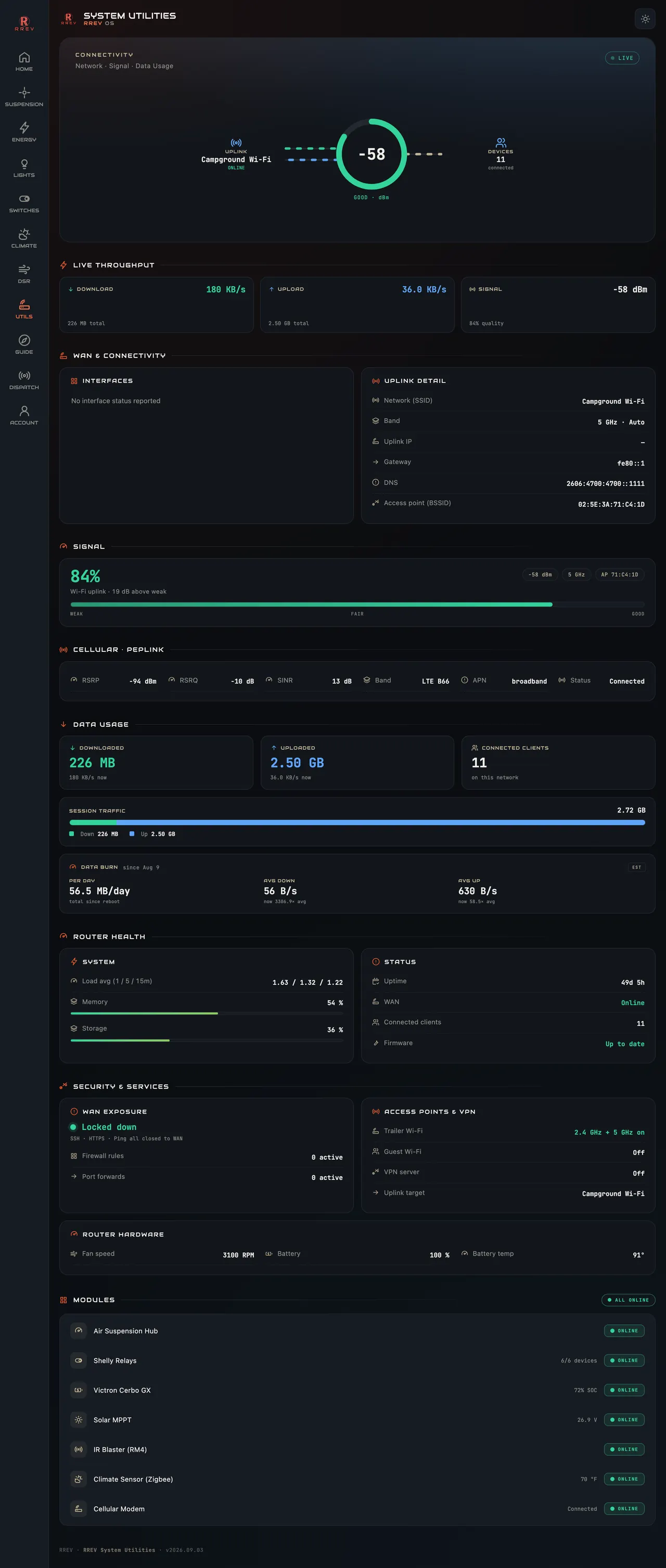Click the IR Blaster (RM4) module icon
Image resolution: width=666 pixels, height=1568 pixels.
[79, 1449]
